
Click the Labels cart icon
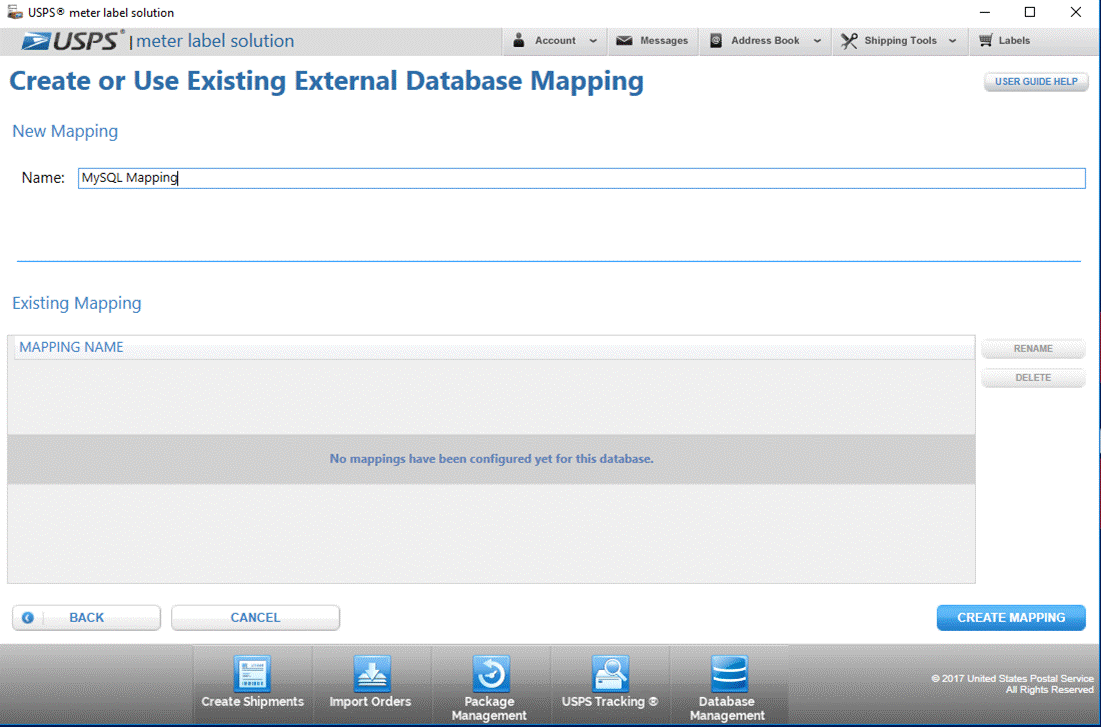coord(986,41)
